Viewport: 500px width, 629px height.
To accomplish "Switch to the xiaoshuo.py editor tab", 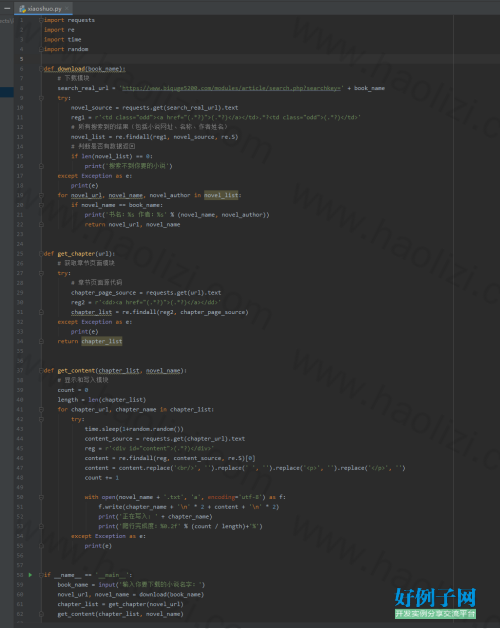I will [x=43, y=8].
